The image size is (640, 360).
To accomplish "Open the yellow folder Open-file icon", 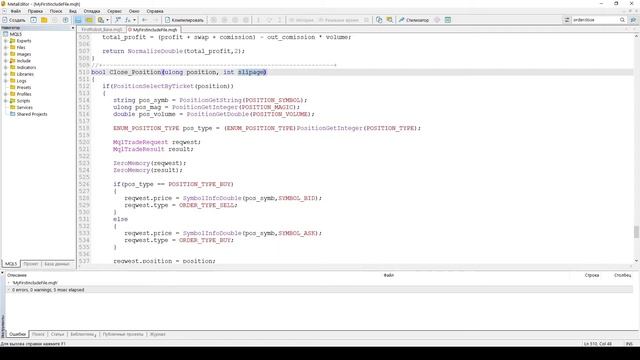I will click(x=44, y=20).
